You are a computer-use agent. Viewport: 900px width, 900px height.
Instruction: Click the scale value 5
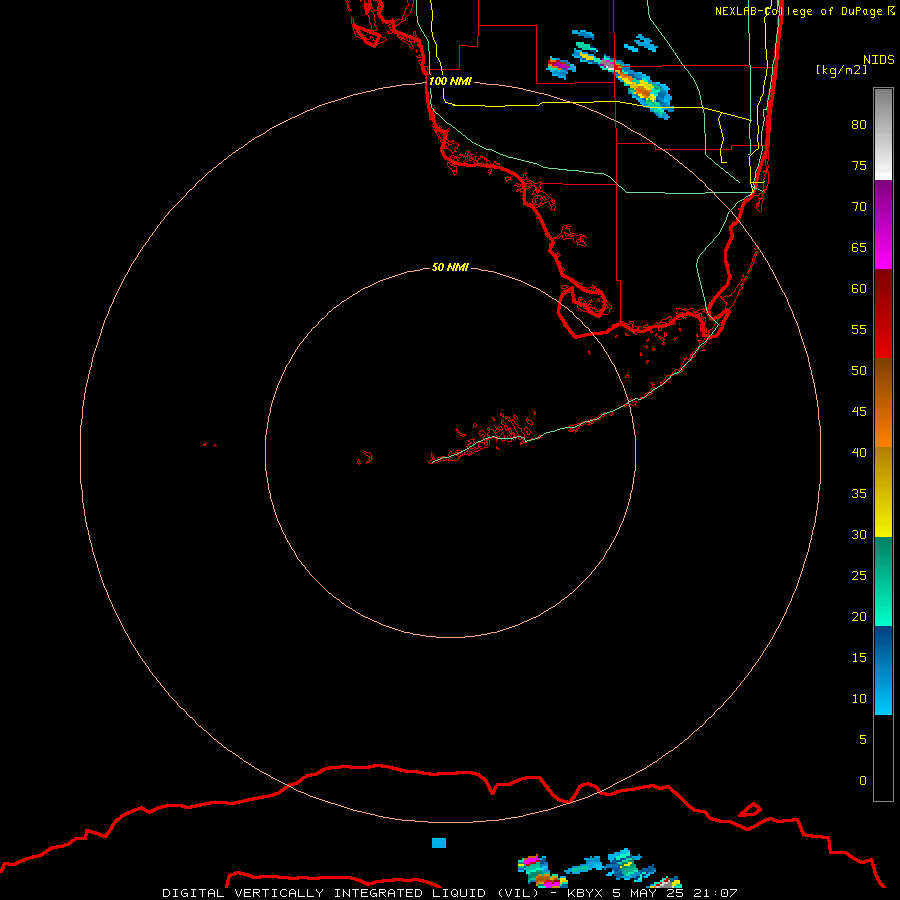863,740
